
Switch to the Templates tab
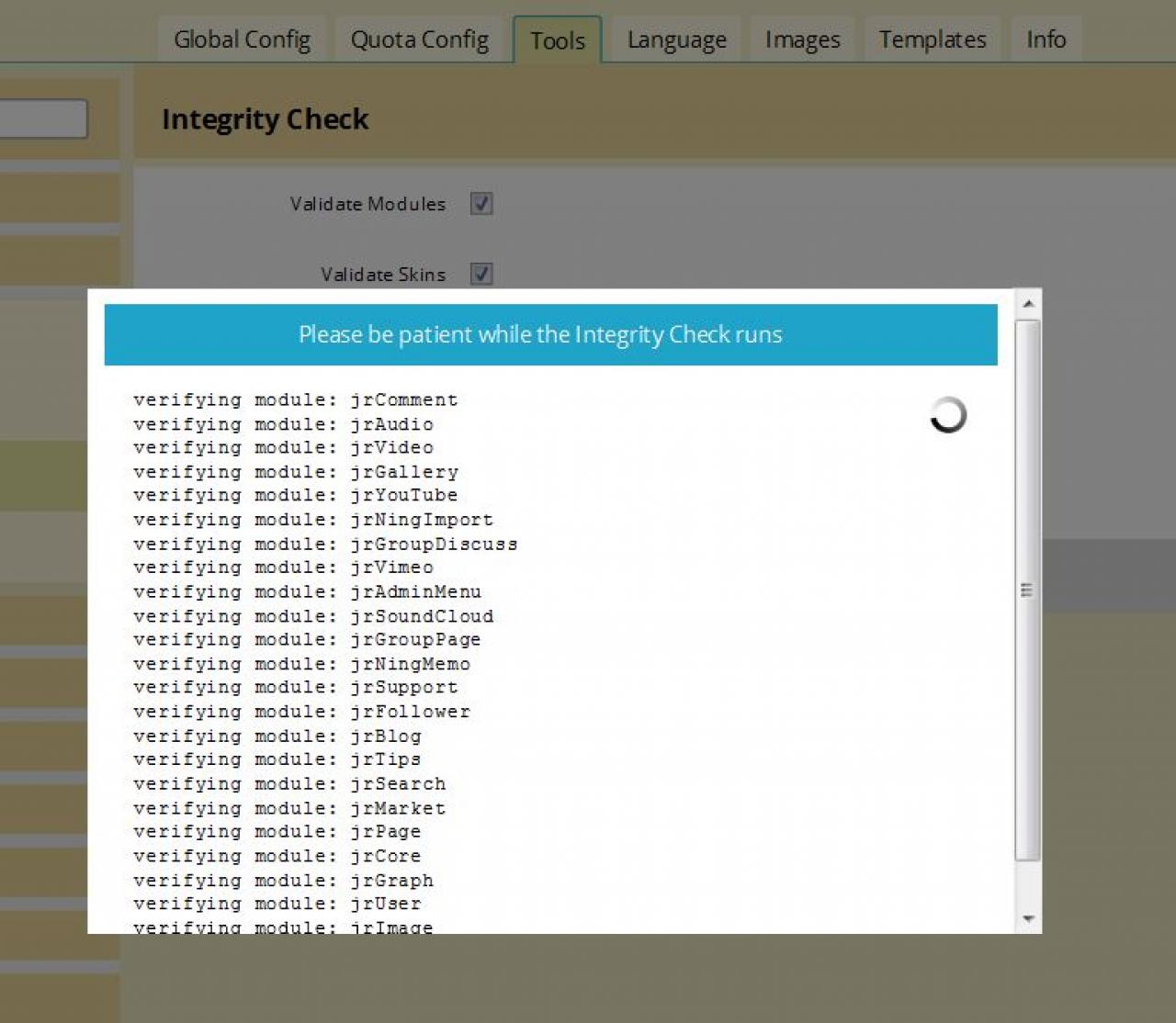(932, 39)
